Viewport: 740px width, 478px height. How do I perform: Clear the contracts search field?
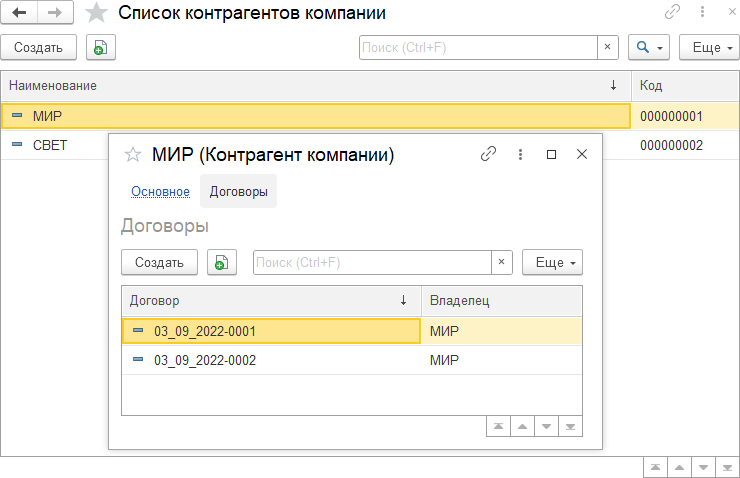[502, 262]
